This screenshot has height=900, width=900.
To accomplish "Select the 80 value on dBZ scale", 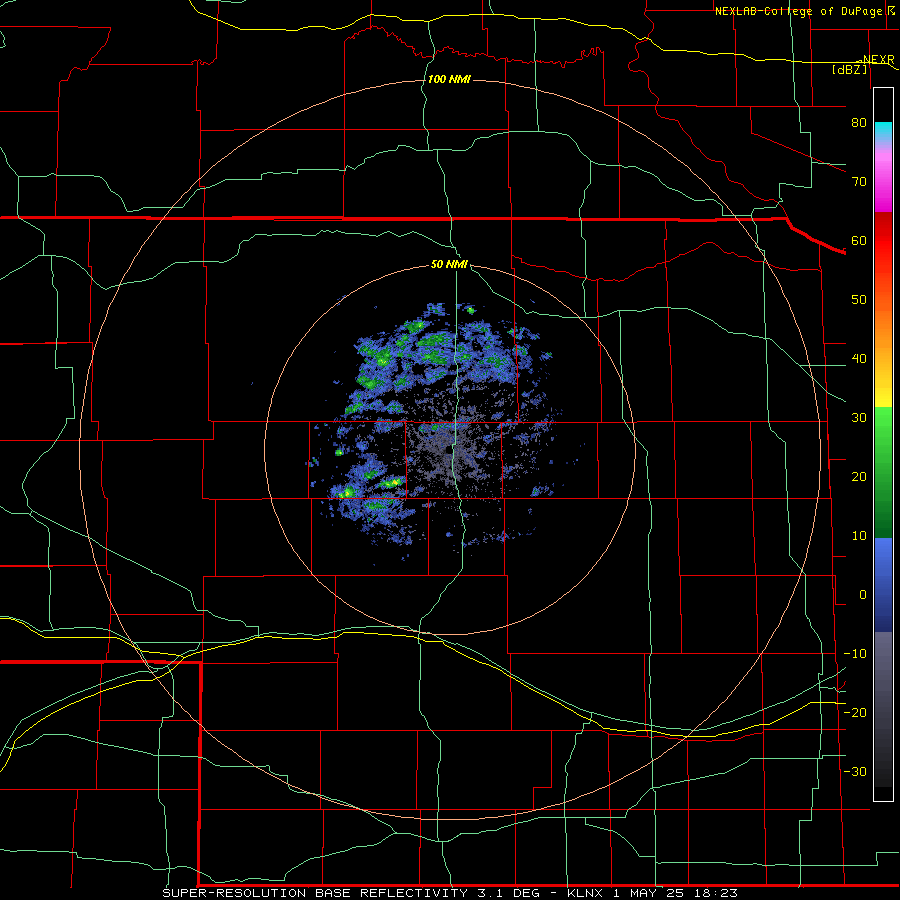I will [859, 122].
